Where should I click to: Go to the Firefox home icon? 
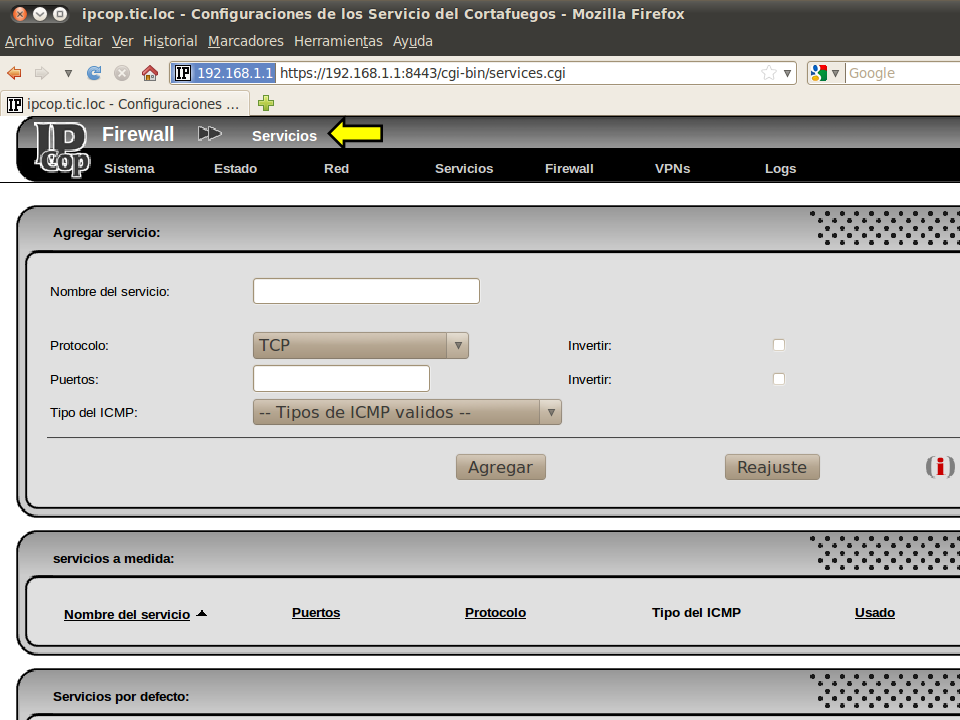[150, 73]
